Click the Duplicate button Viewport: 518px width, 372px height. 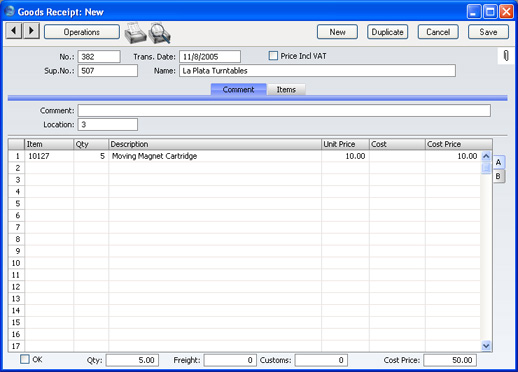(x=387, y=32)
